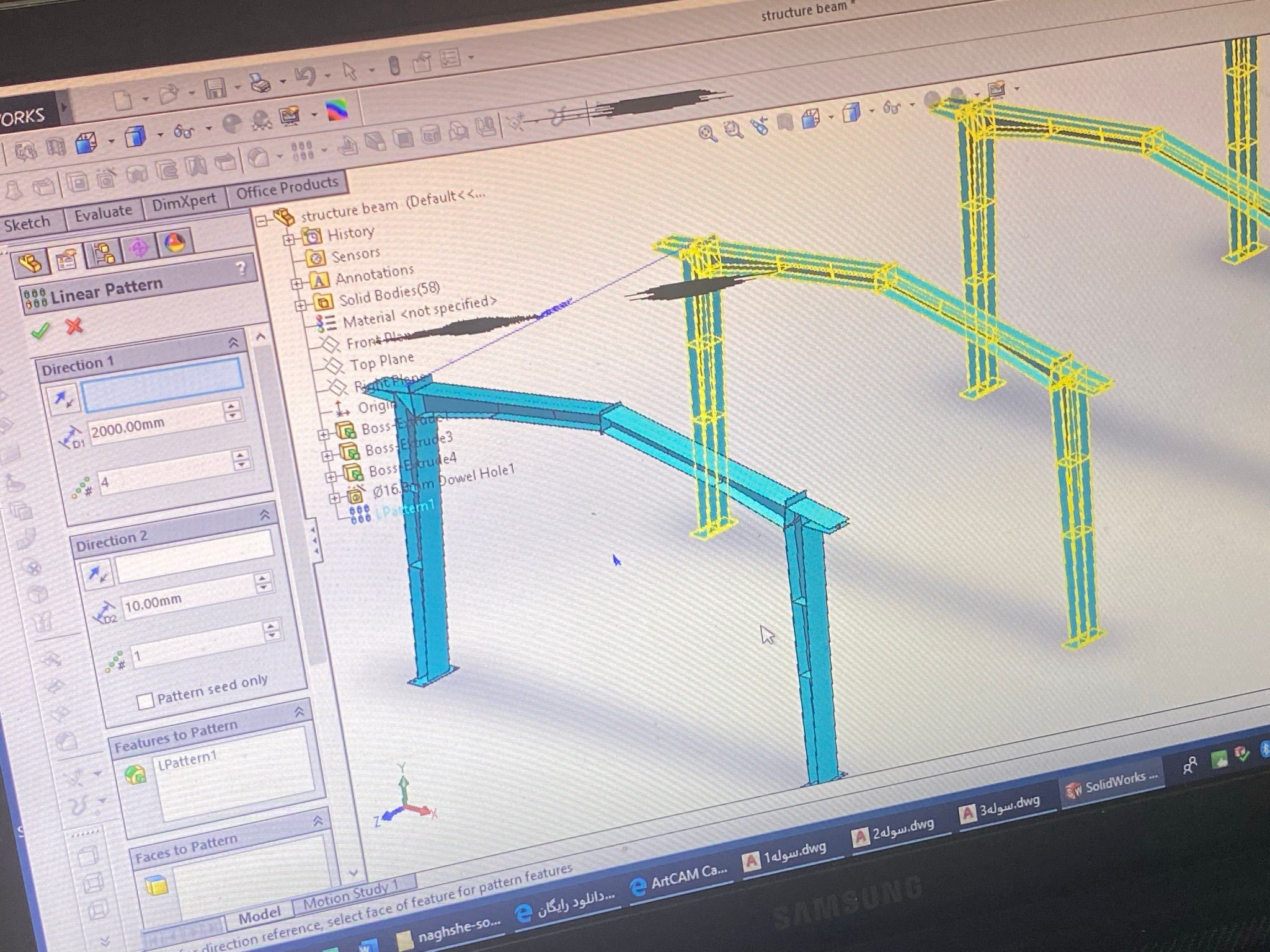Click the green OK checkmark

[41, 332]
